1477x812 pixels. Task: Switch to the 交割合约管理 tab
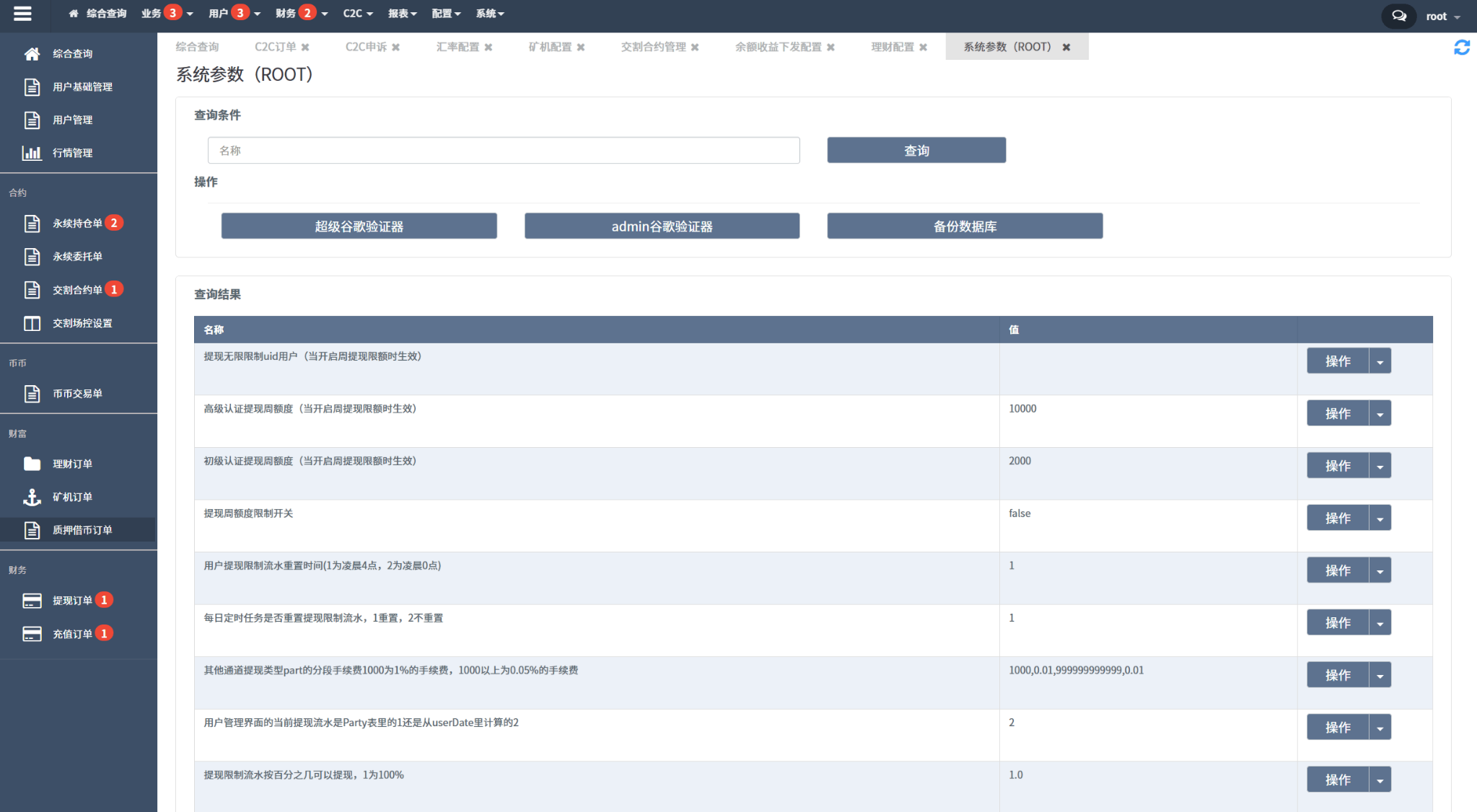click(654, 47)
